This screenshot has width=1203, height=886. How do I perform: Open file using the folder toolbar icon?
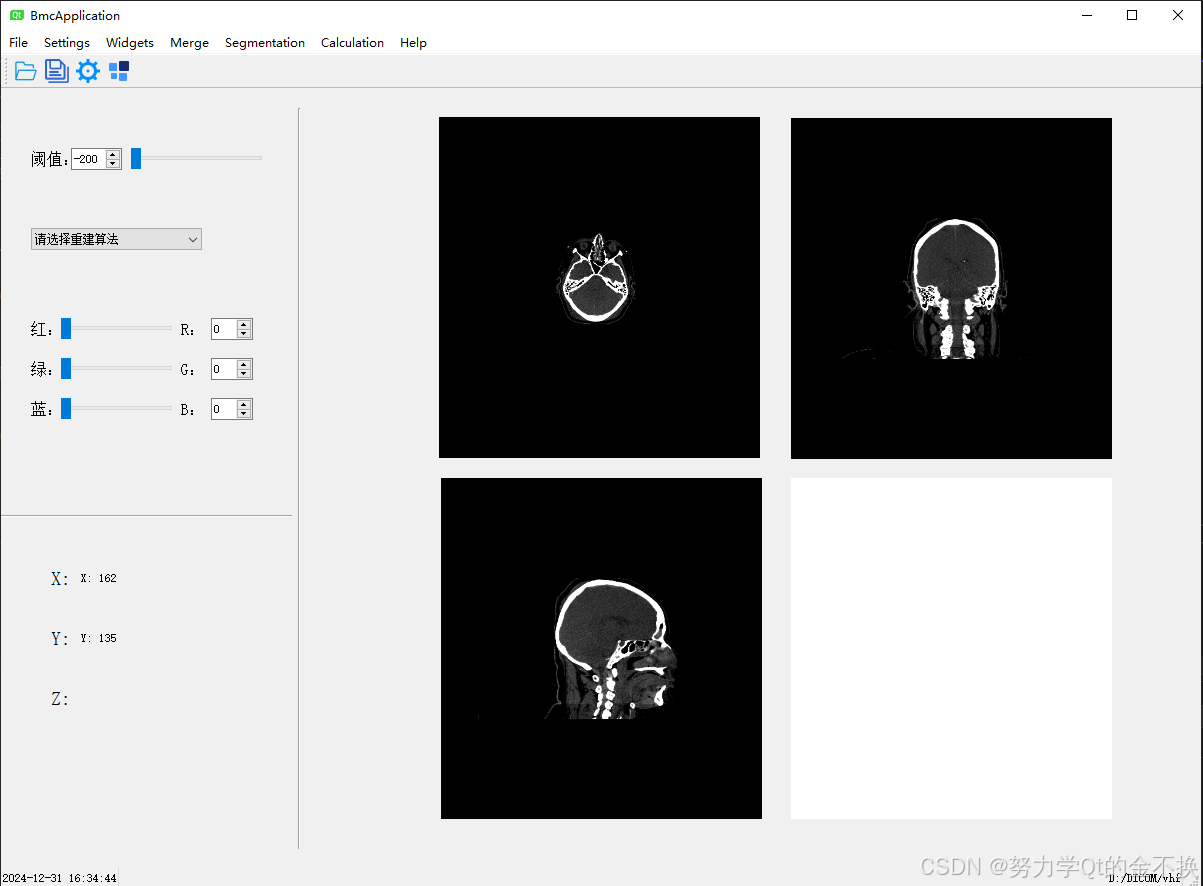[x=26, y=71]
